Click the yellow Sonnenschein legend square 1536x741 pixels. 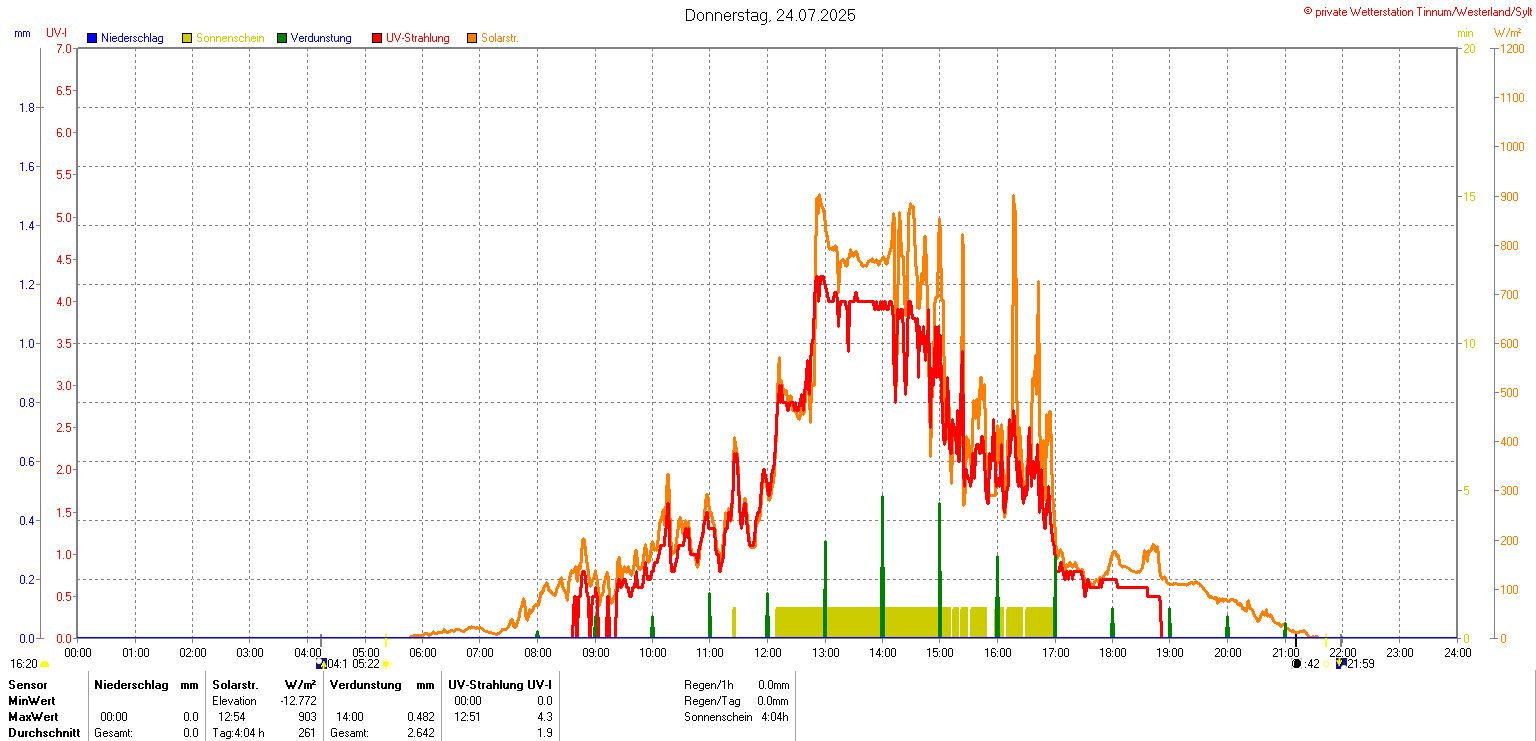(x=187, y=38)
